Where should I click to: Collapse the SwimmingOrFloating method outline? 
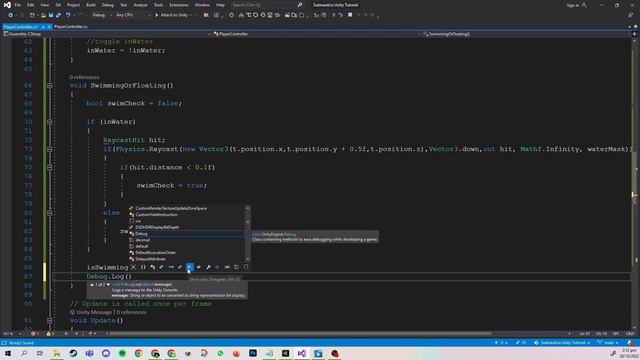click(x=49, y=86)
